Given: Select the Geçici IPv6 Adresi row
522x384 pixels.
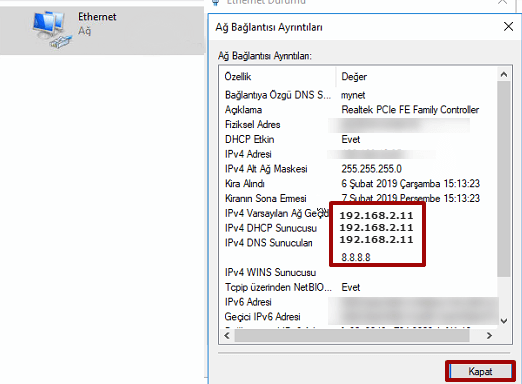Looking at the screenshot, I should (x=358, y=317).
